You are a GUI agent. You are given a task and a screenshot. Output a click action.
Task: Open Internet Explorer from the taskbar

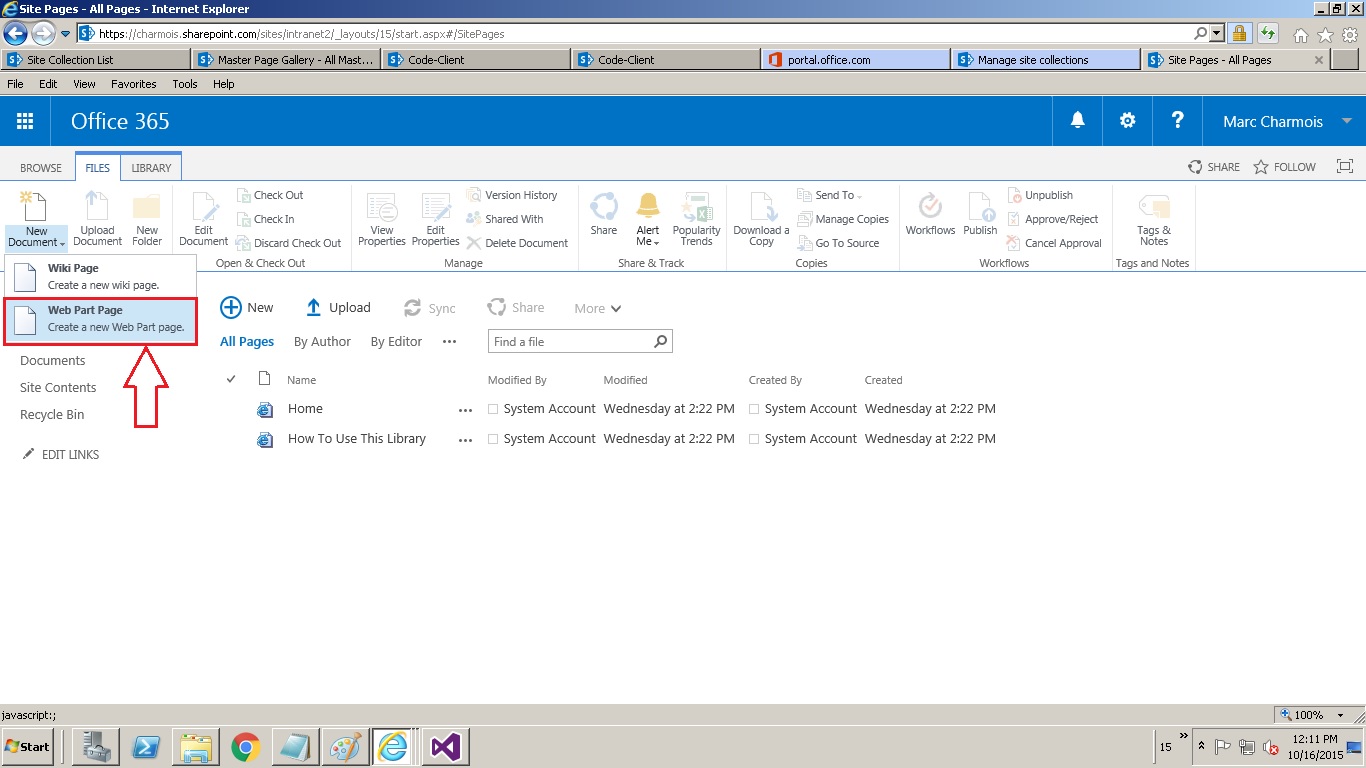coord(394,746)
